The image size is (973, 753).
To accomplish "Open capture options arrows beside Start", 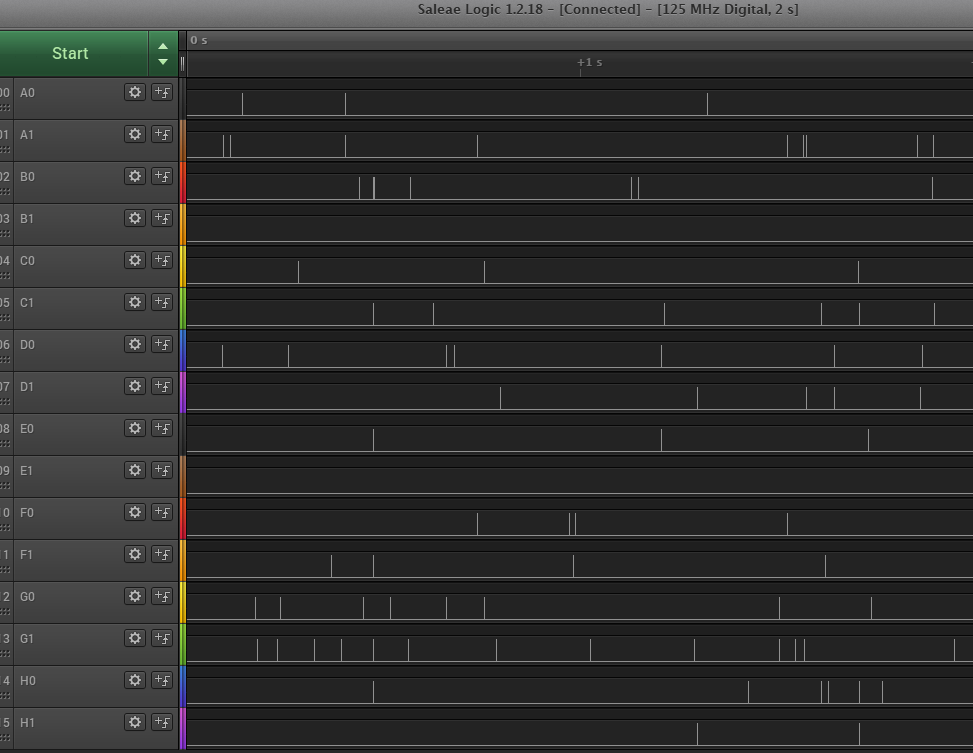I will tap(163, 53).
